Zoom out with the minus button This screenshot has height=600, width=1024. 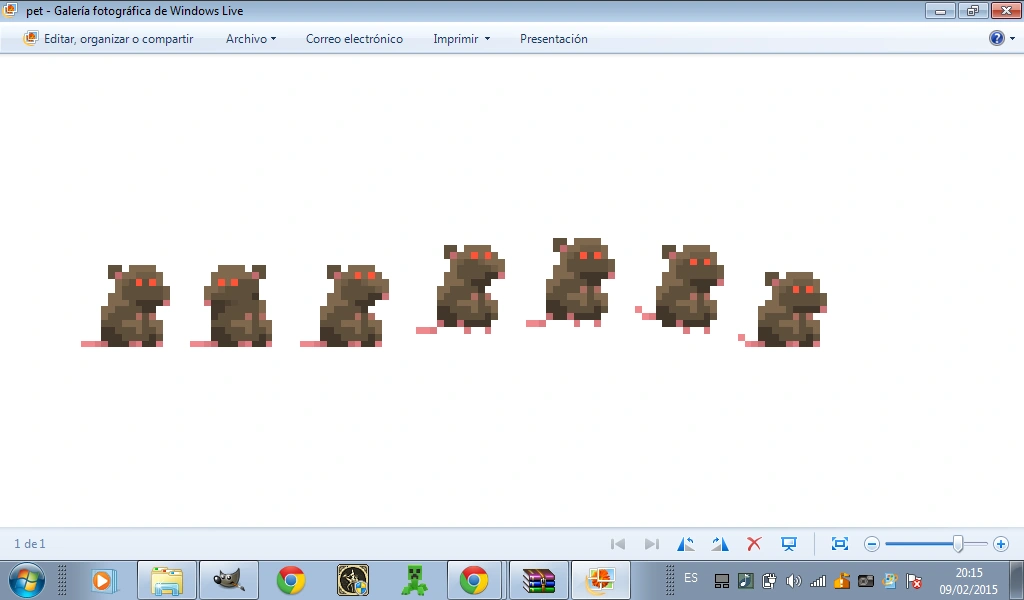click(872, 544)
